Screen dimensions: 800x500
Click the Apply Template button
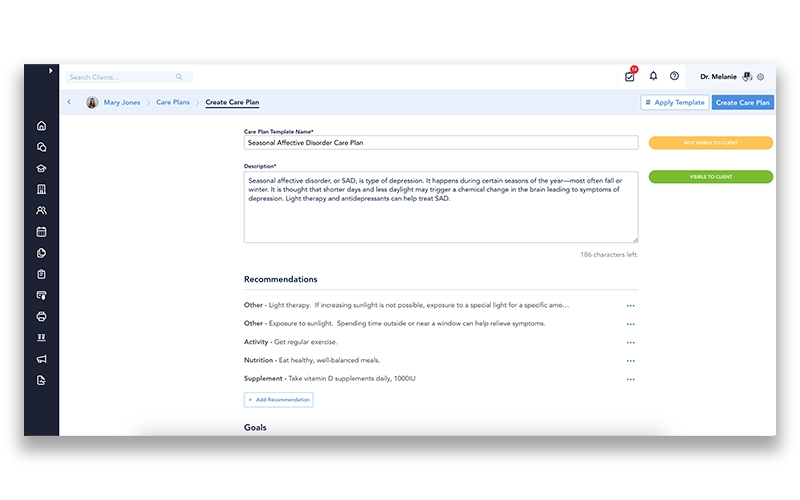(x=674, y=103)
